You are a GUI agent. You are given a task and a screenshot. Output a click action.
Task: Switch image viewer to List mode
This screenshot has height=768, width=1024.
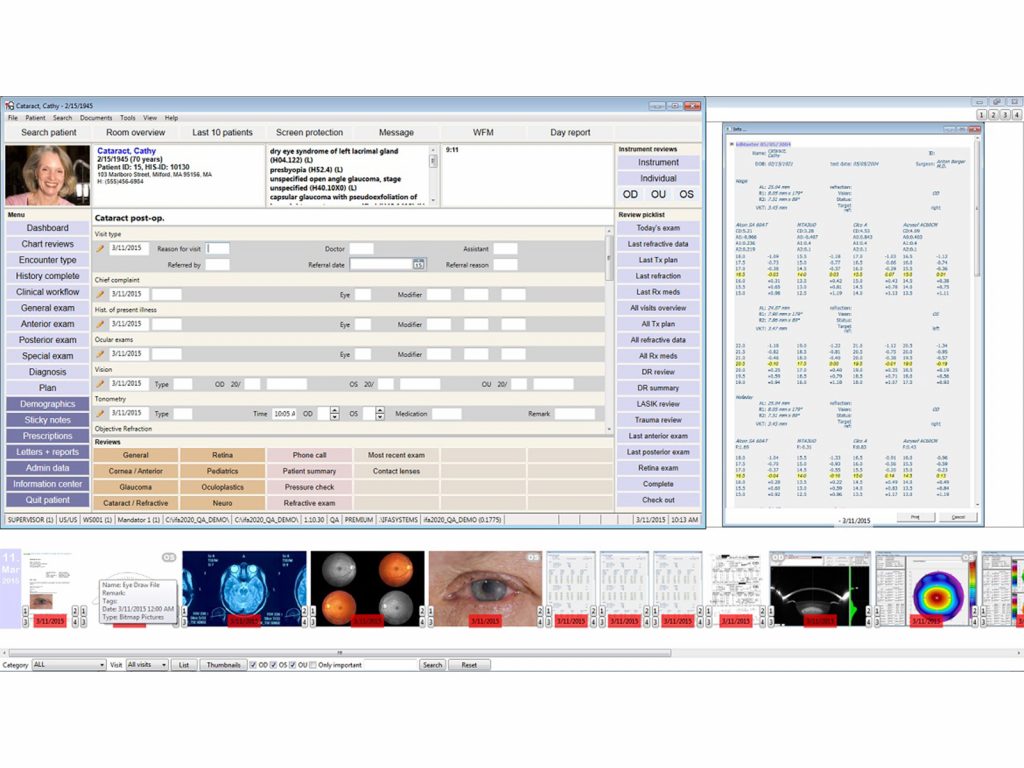(x=184, y=665)
